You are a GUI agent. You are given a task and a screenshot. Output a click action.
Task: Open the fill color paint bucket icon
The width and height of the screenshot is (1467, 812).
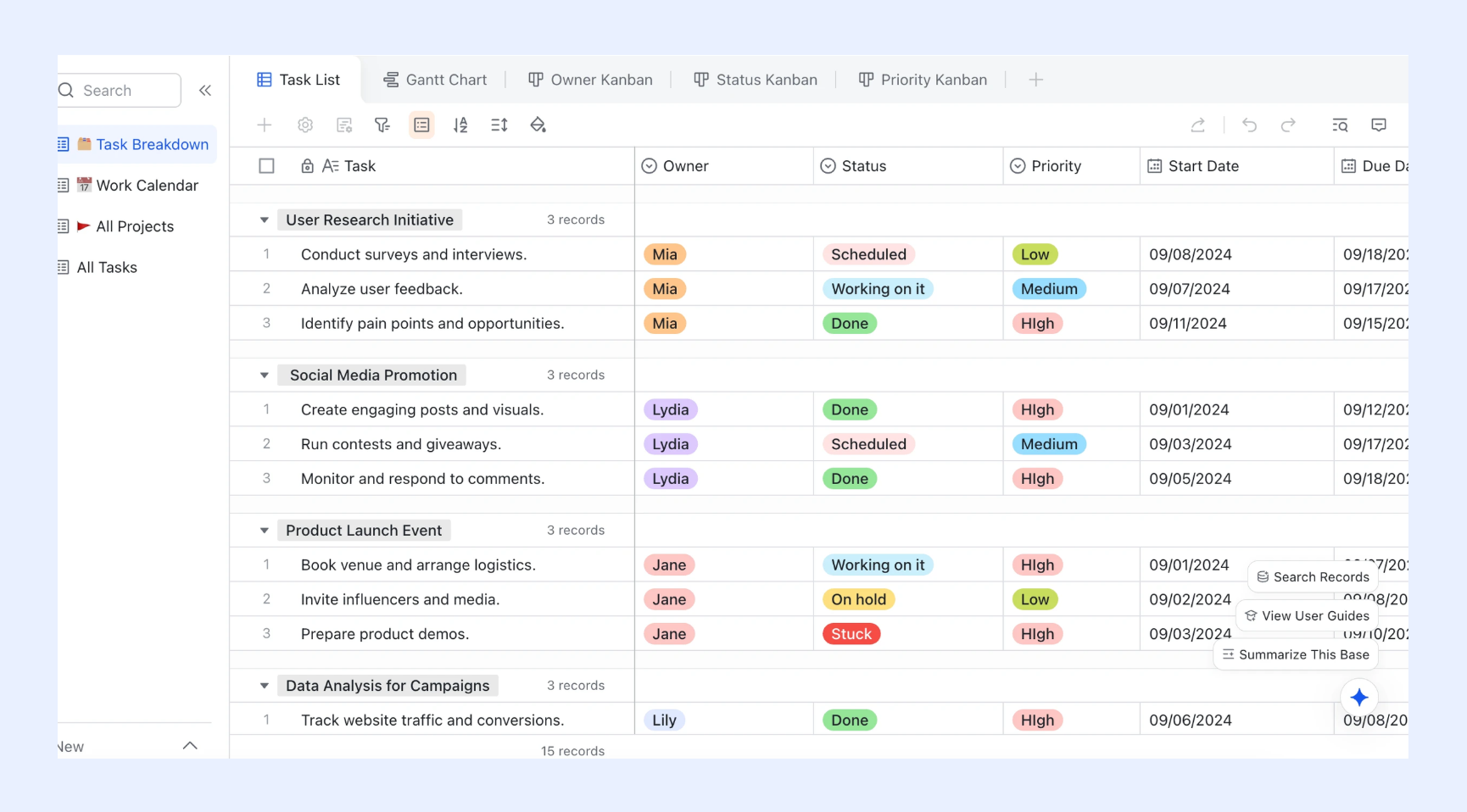click(538, 125)
